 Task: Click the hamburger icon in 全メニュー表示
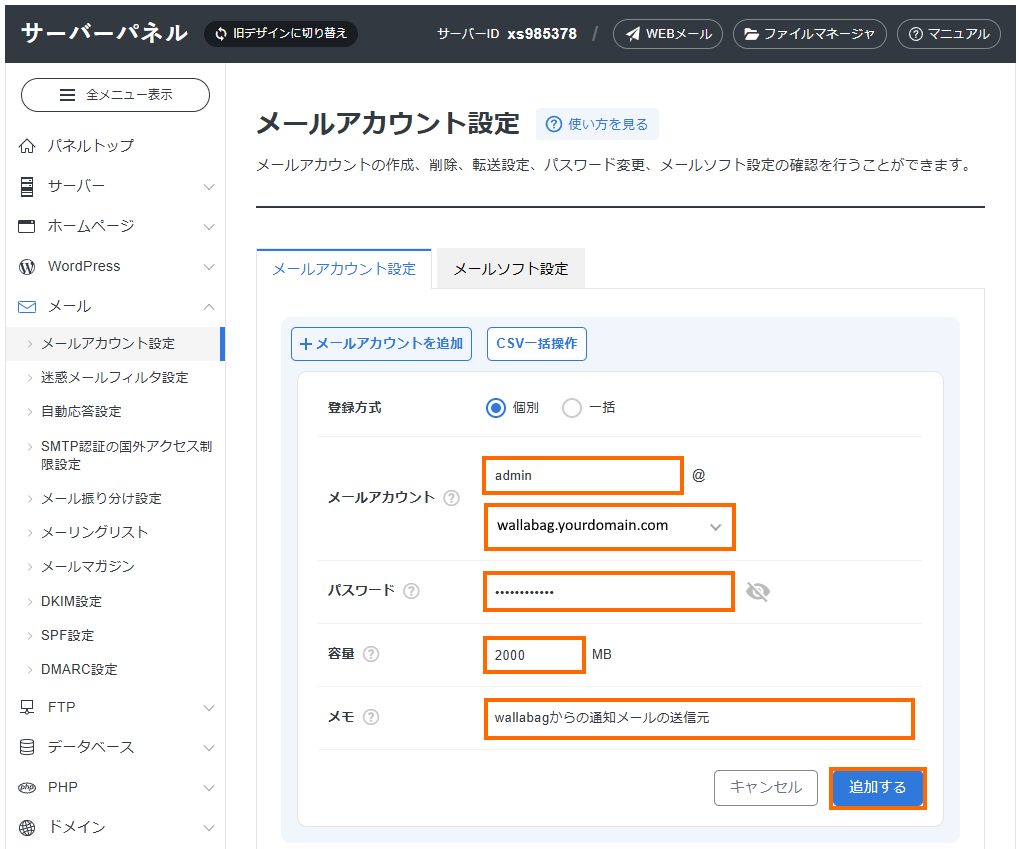pyautogui.click(x=68, y=95)
